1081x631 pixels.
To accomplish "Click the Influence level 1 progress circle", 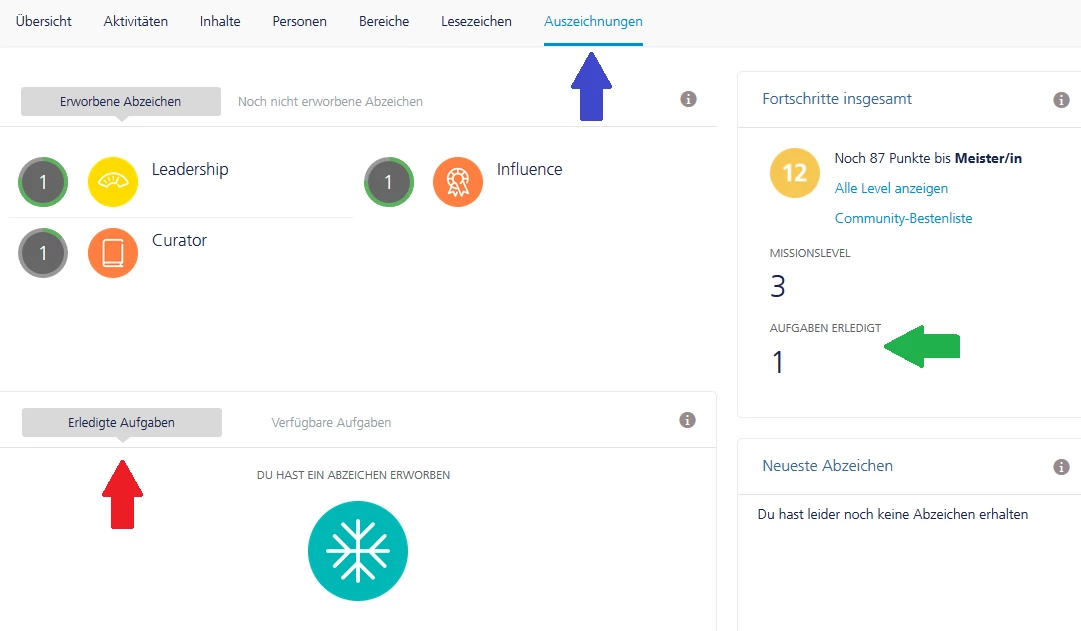I will pyautogui.click(x=389, y=182).
